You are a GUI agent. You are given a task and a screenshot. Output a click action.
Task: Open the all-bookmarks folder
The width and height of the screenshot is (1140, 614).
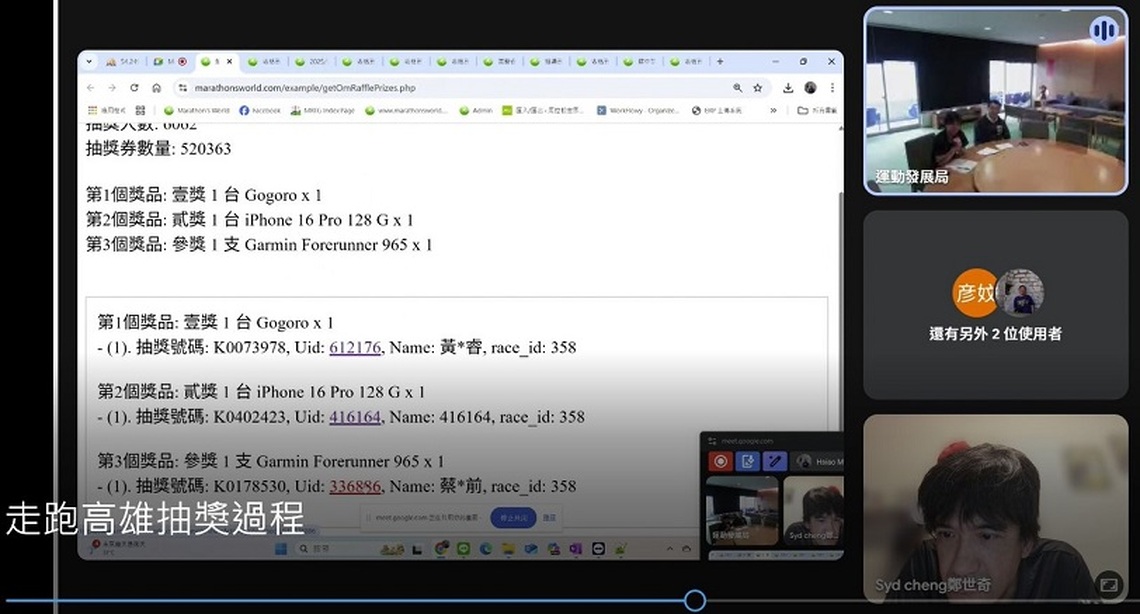(816, 110)
